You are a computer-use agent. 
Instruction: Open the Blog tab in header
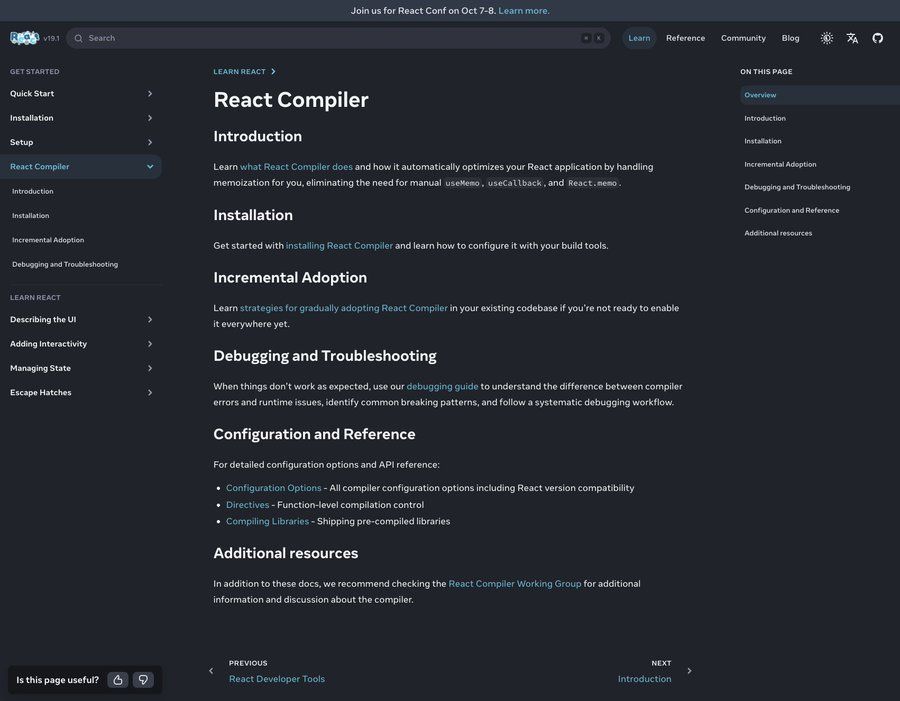(x=790, y=38)
